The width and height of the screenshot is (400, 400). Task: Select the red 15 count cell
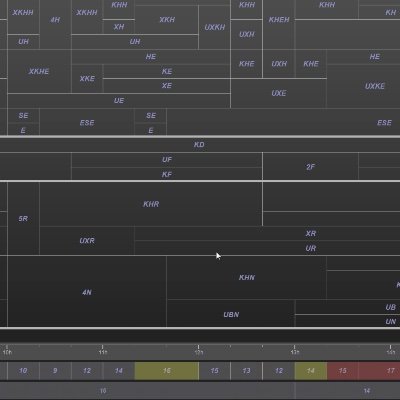coord(343,371)
